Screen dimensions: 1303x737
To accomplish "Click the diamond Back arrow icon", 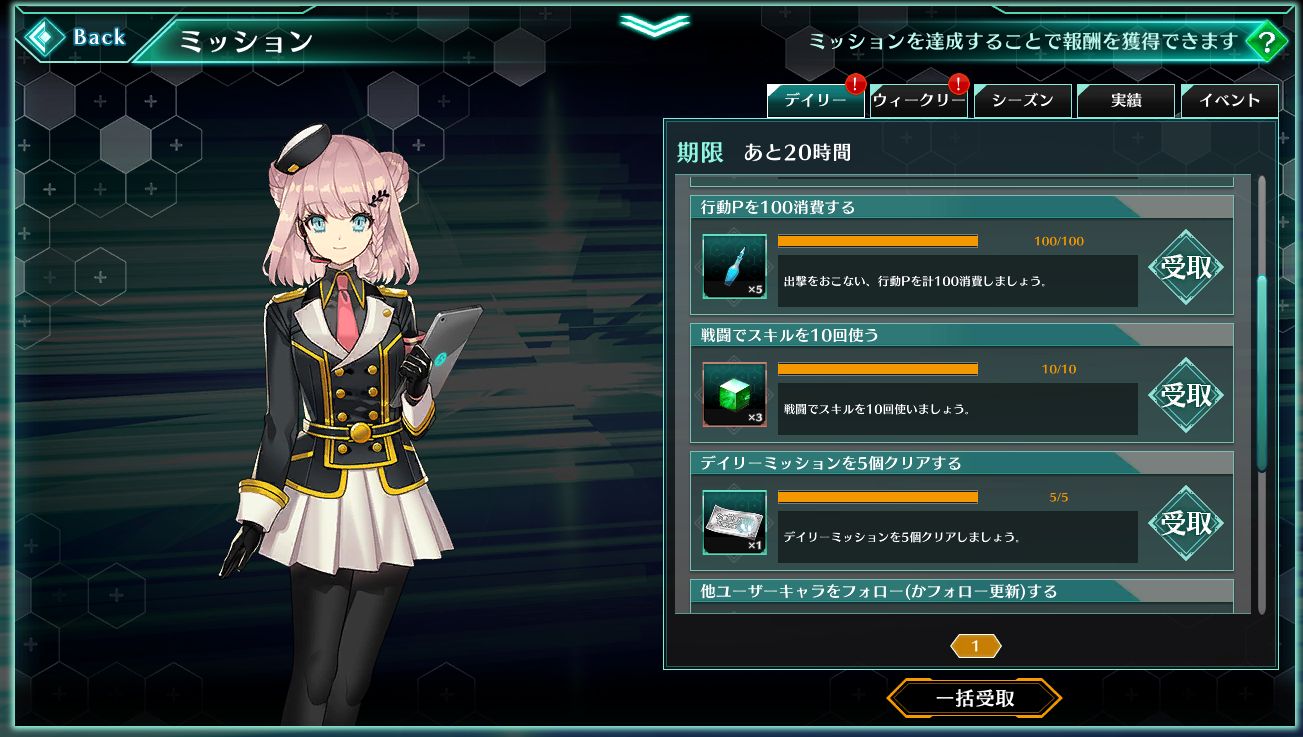I will (x=43, y=39).
